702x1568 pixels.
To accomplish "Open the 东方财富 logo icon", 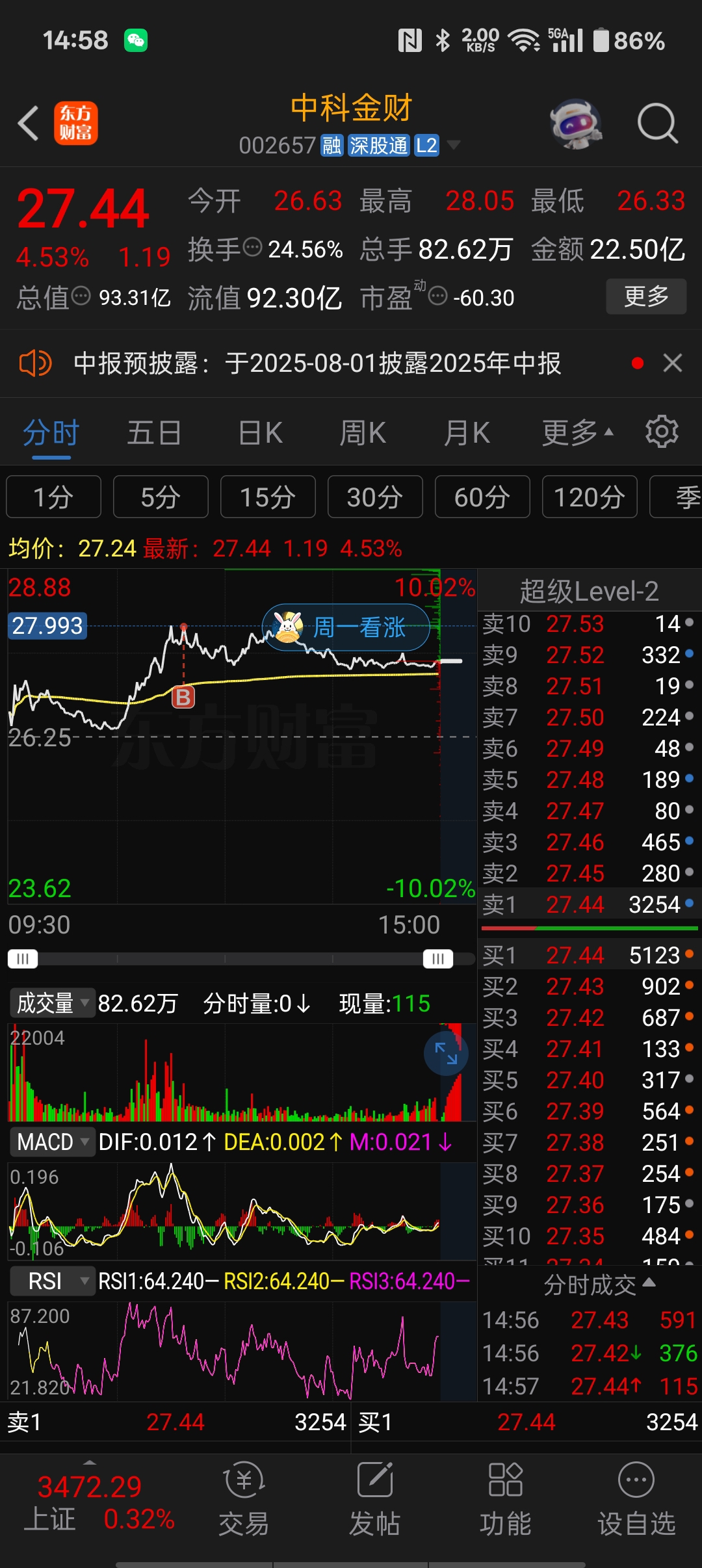I will [75, 123].
